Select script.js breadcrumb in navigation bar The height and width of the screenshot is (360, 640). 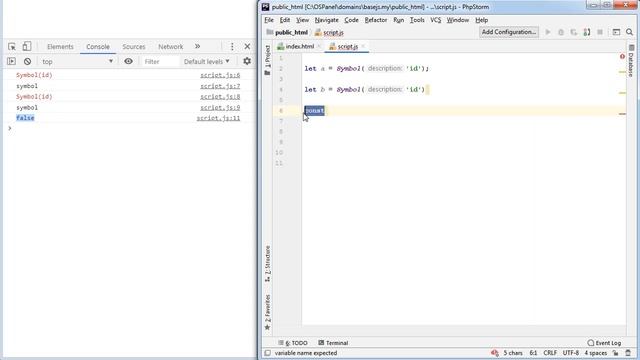click(329, 32)
